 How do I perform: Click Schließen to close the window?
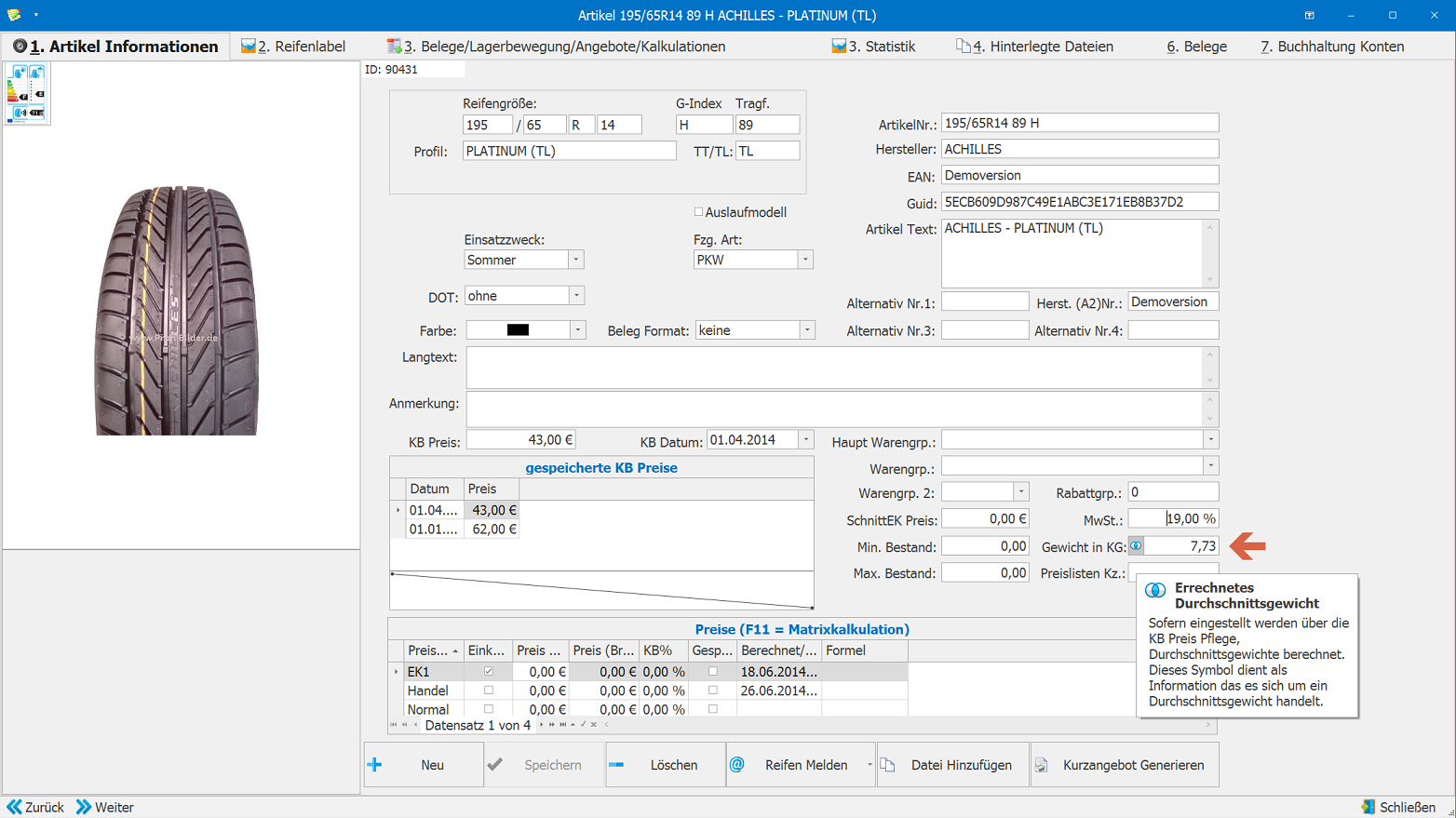pyautogui.click(x=1398, y=807)
